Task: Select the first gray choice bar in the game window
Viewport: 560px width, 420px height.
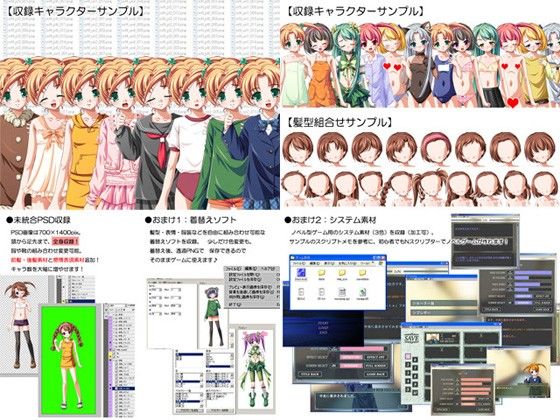Action: coord(444,303)
